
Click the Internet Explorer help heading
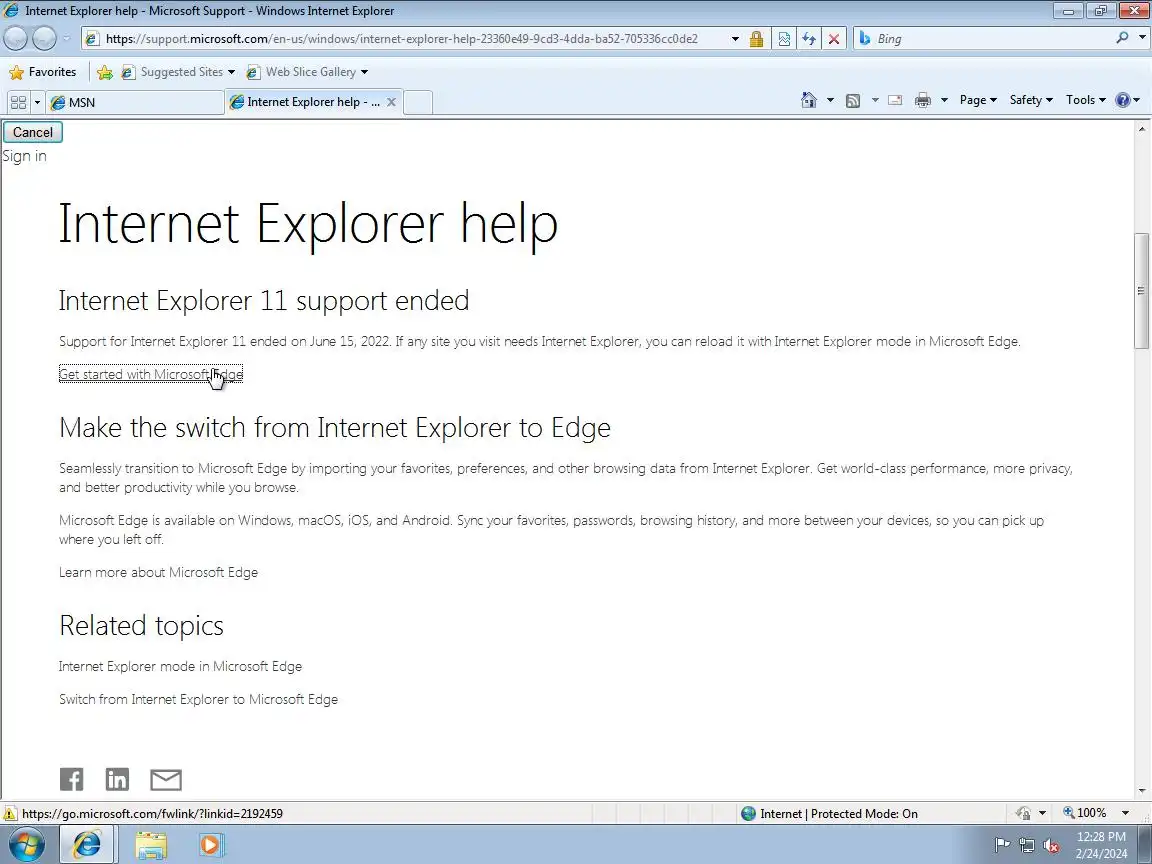308,224
